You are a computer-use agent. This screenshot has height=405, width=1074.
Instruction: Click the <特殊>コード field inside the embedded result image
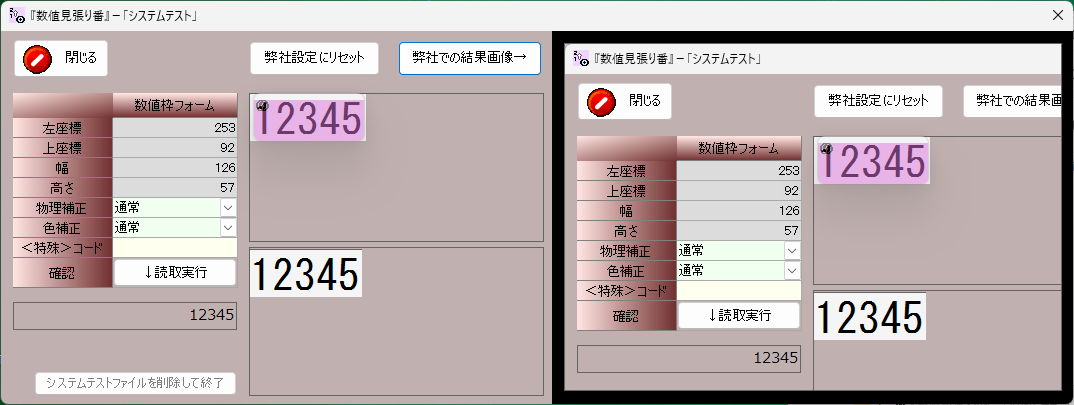click(738, 291)
